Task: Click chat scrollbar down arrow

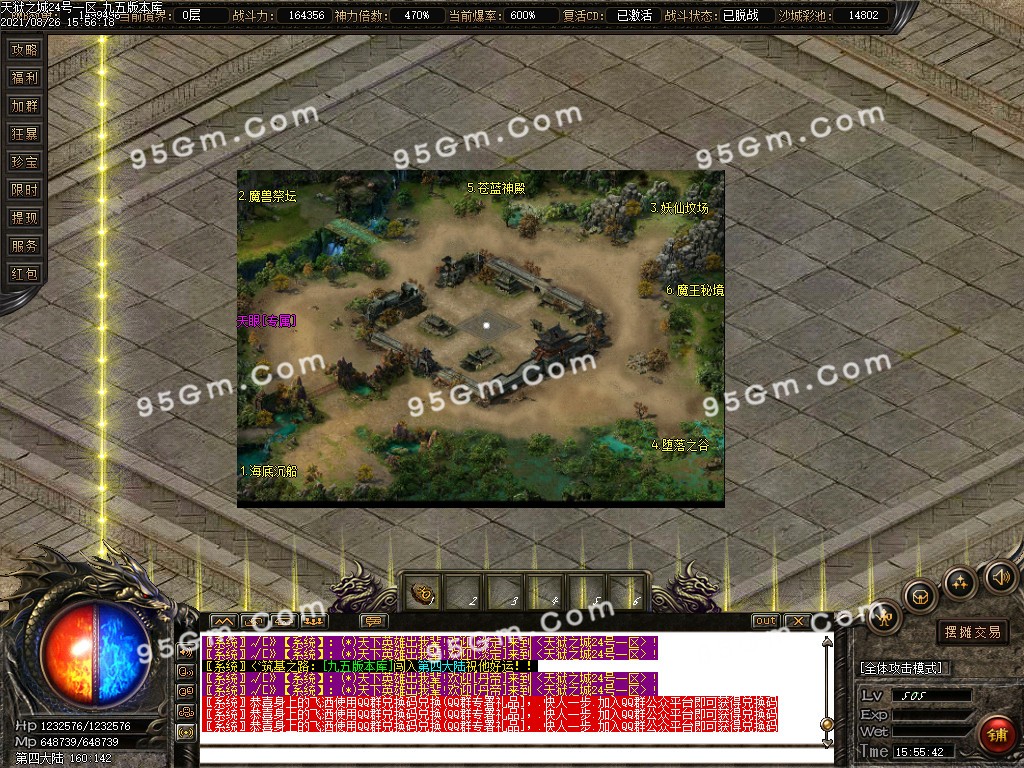Action: tap(827, 743)
